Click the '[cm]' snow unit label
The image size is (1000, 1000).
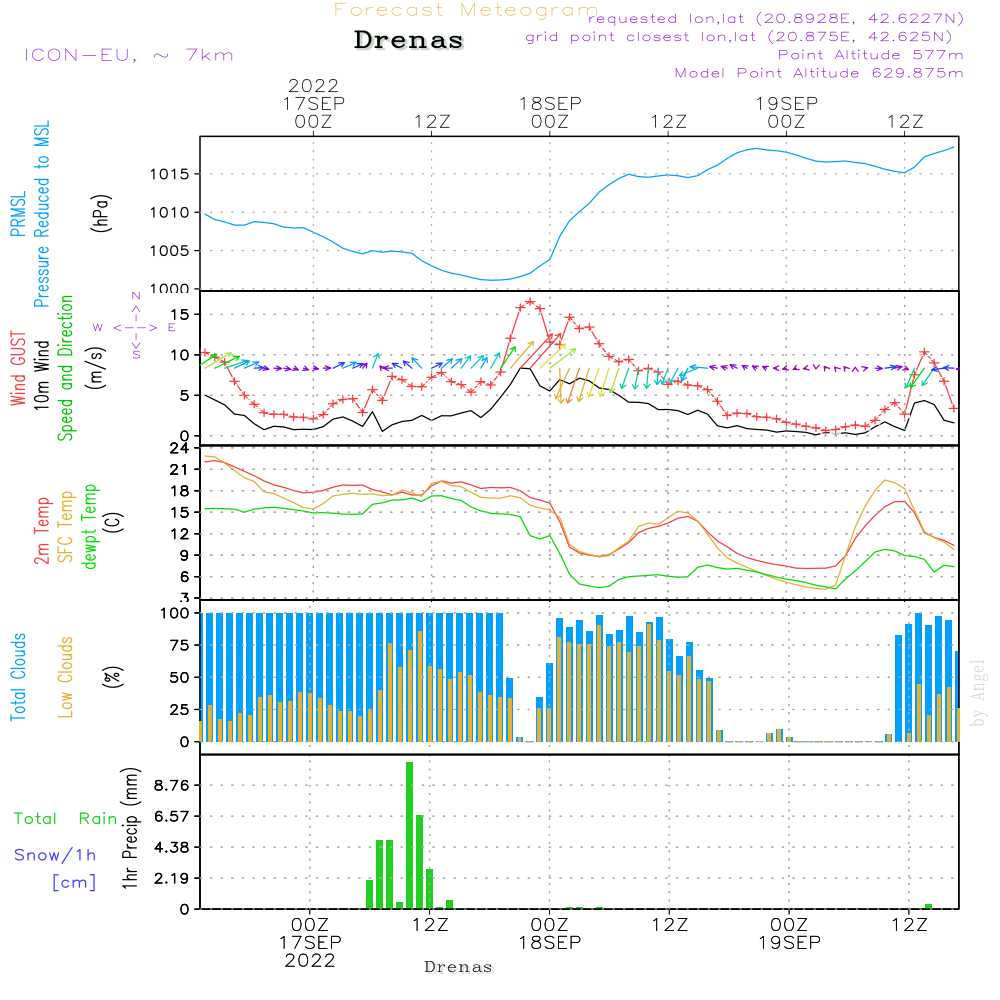[x=74, y=883]
